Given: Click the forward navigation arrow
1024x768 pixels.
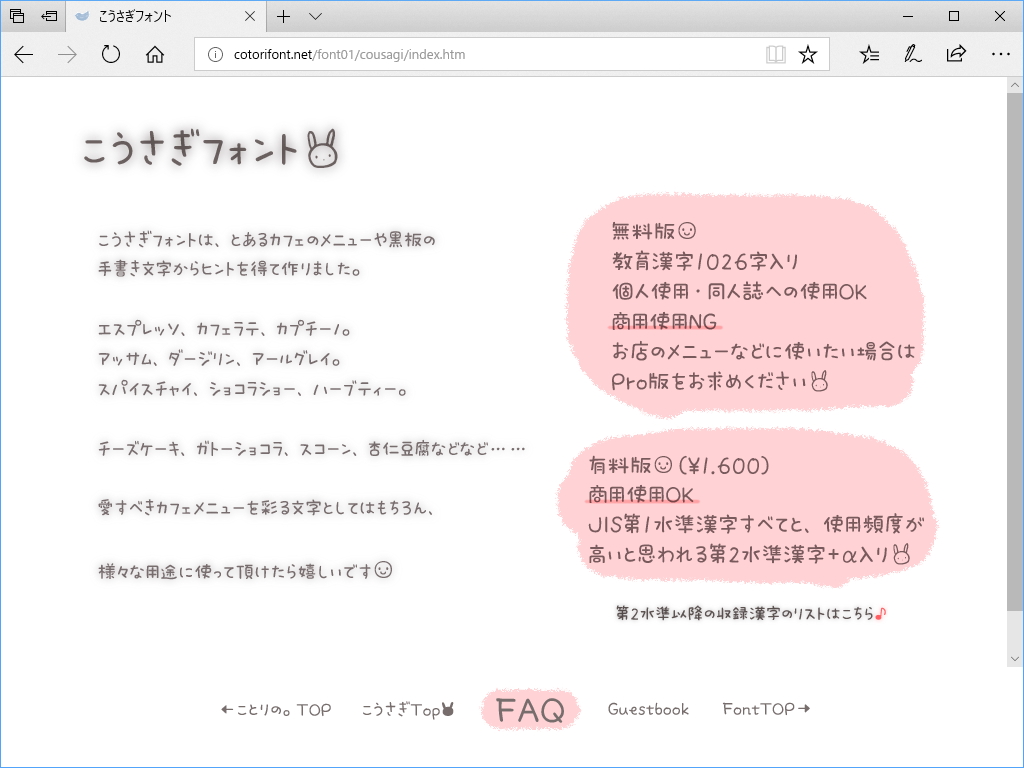Looking at the screenshot, I should tap(66, 54).
